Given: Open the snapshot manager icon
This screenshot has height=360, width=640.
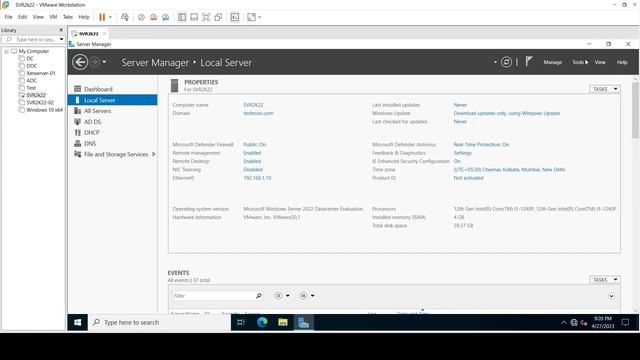Looking at the screenshot, I should click(166, 17).
